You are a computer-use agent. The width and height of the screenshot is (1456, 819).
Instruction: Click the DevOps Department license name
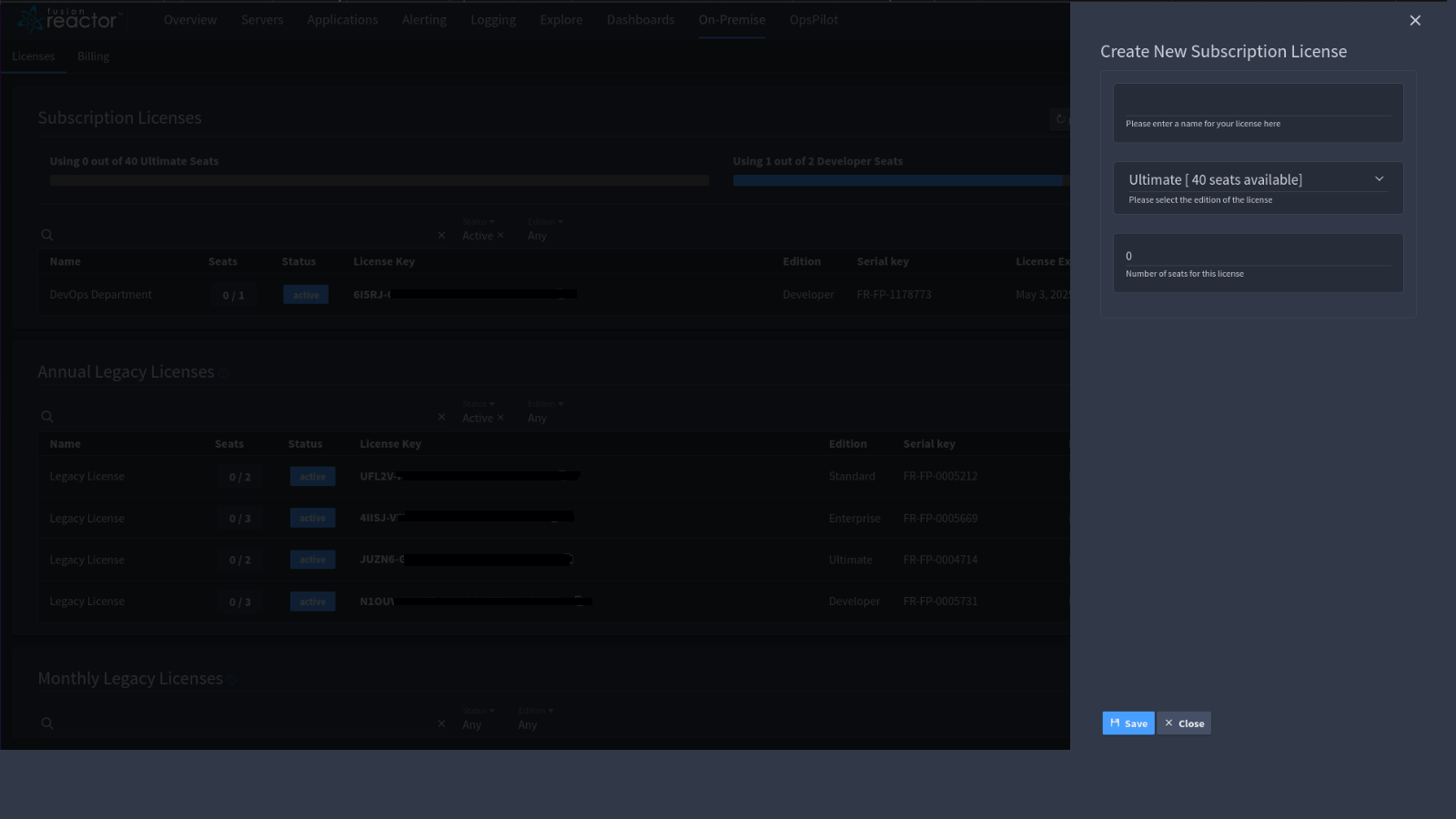tap(101, 295)
